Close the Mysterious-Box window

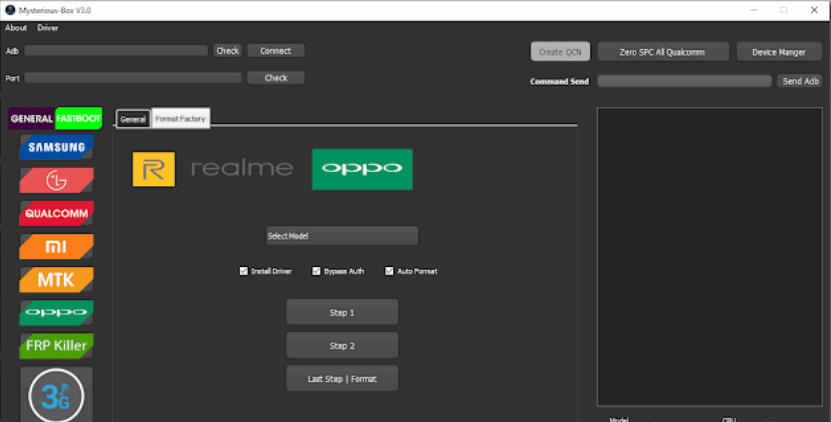pos(814,10)
